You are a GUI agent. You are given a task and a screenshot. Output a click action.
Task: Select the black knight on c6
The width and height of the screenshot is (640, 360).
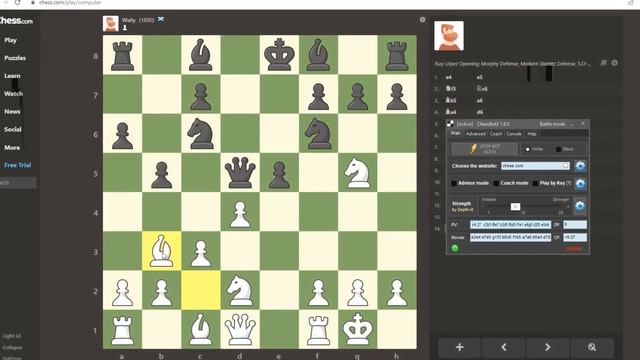pos(200,133)
